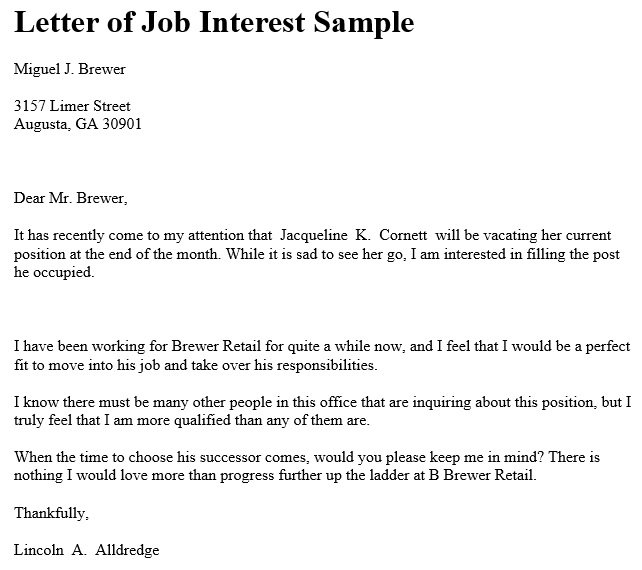Image resolution: width=642 pixels, height=570 pixels.
Task: Click the Augusta, GA 30901 line
Action: click(78, 124)
